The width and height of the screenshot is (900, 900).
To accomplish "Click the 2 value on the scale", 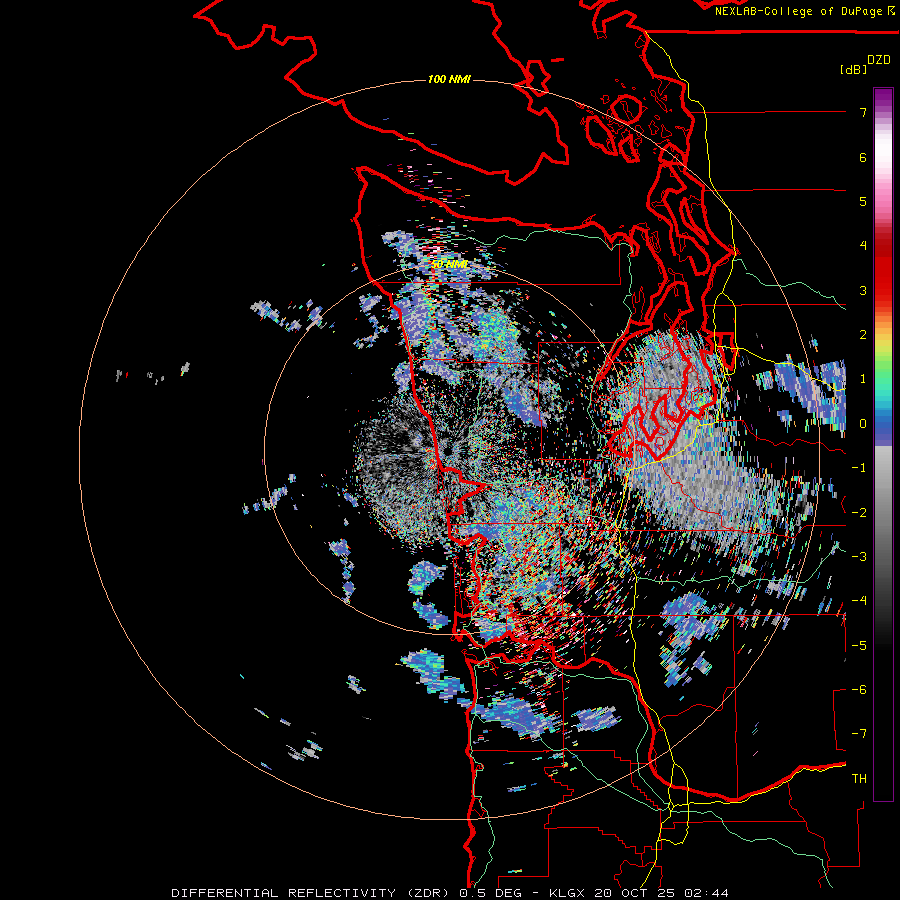I will coord(863,335).
